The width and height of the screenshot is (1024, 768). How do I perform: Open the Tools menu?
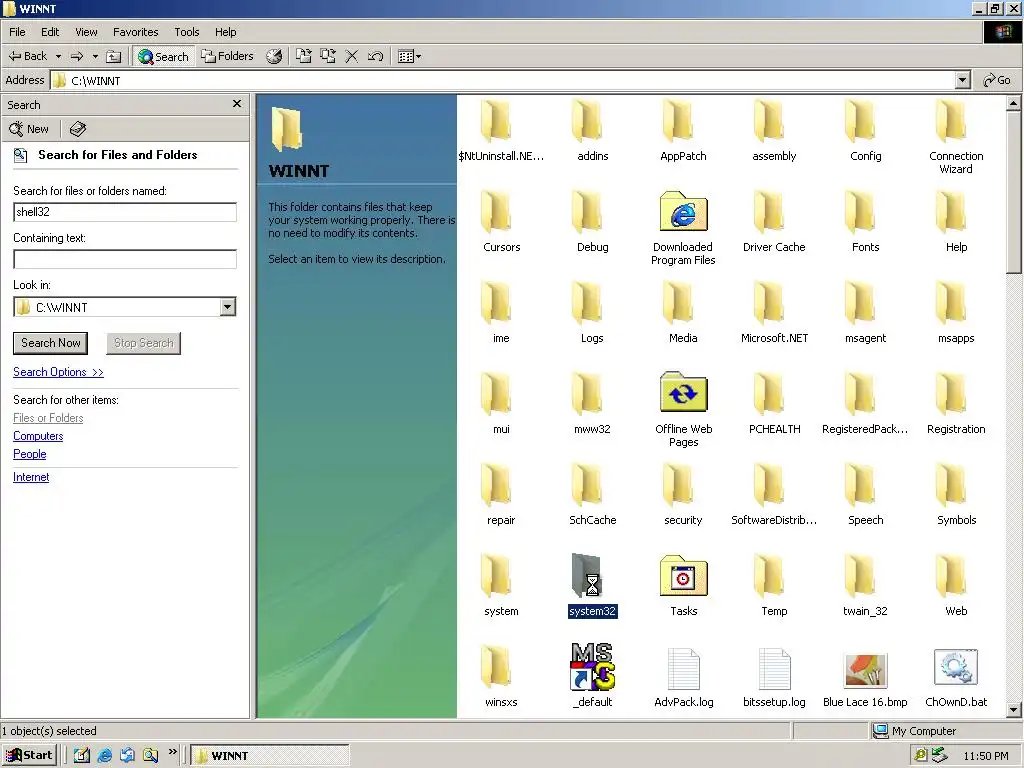click(x=186, y=32)
